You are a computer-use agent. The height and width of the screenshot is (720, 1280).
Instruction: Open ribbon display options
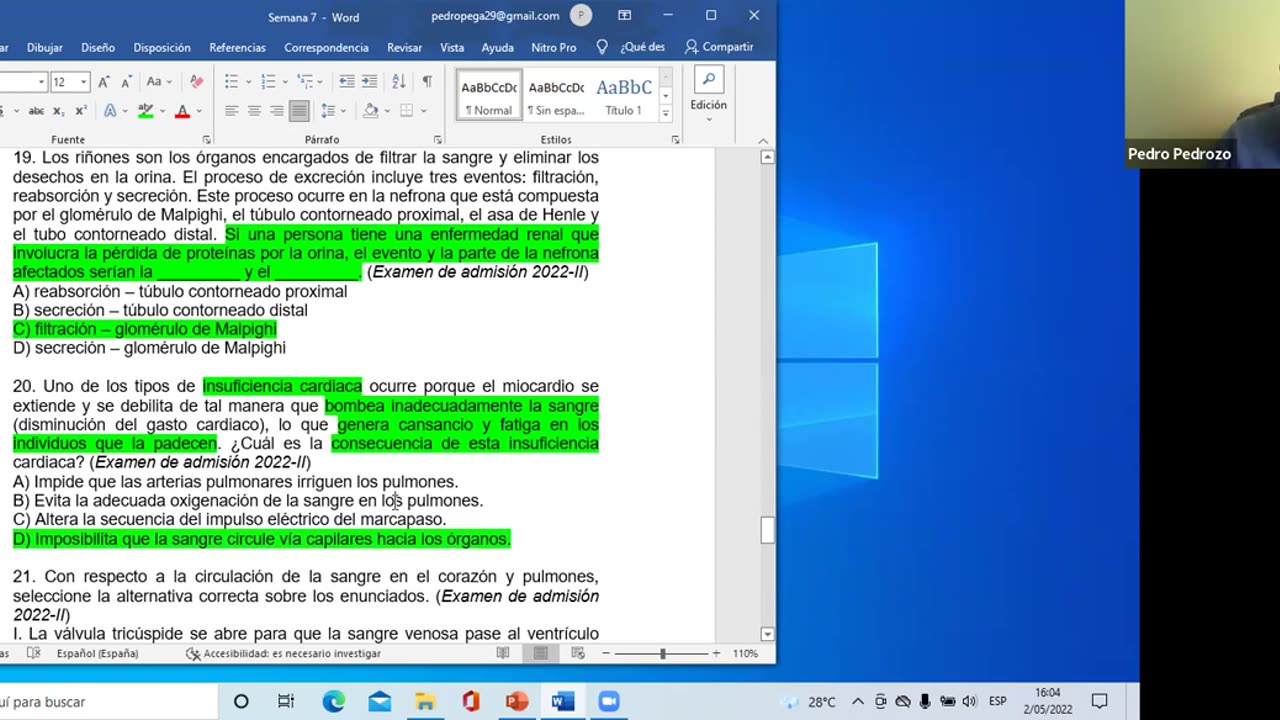pyautogui.click(x=624, y=16)
